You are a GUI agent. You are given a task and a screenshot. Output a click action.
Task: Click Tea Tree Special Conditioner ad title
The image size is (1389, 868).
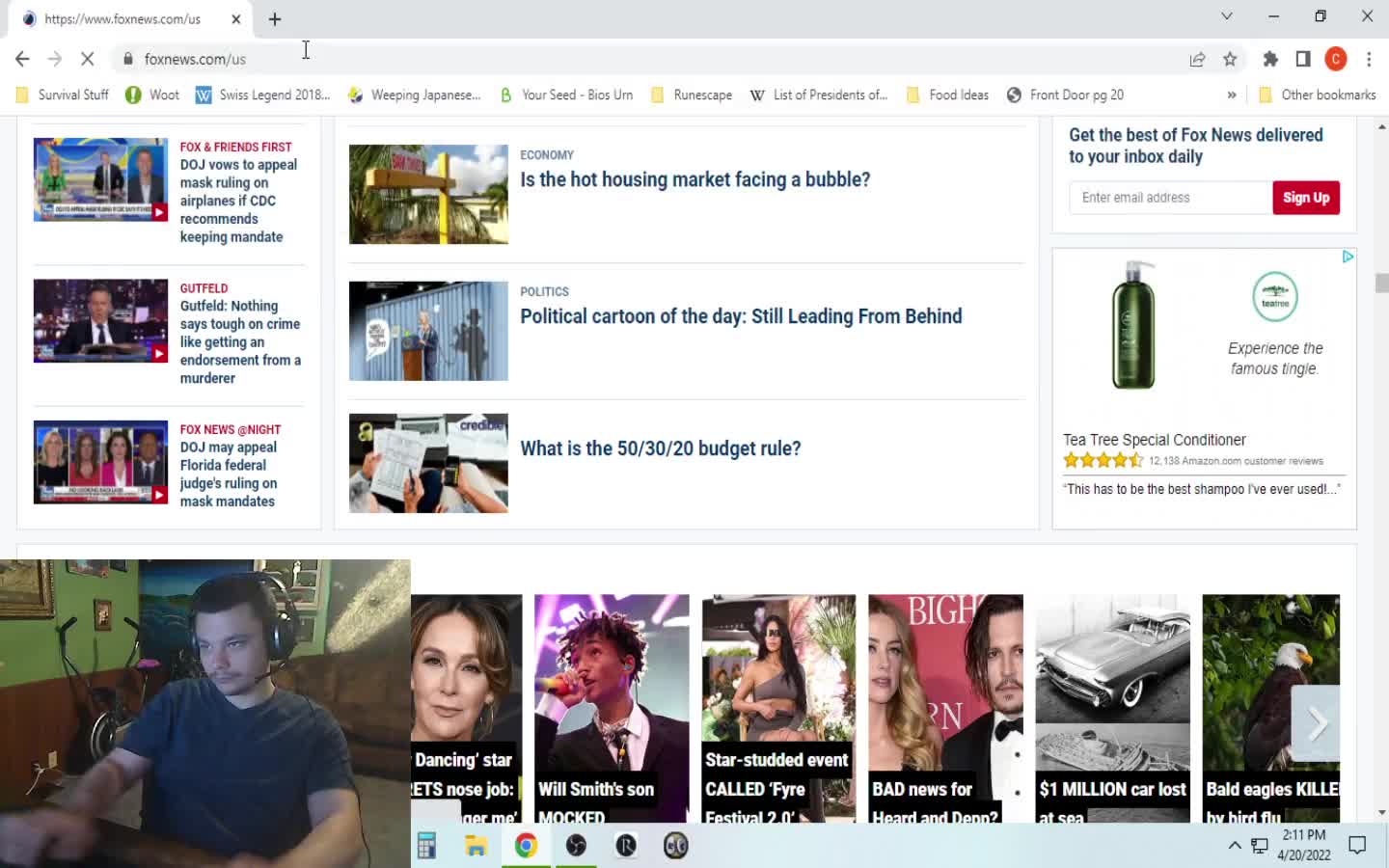(x=1155, y=440)
